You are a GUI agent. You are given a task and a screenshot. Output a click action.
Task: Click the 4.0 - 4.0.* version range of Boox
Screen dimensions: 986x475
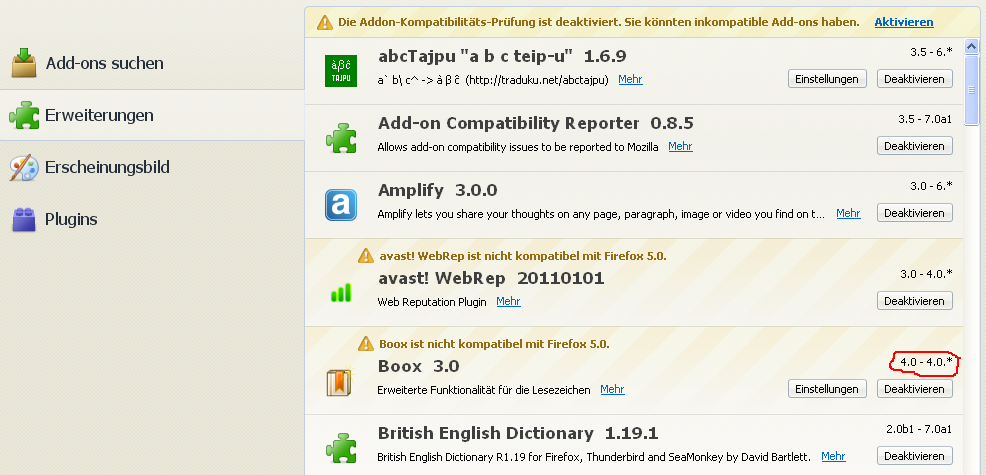point(926,362)
